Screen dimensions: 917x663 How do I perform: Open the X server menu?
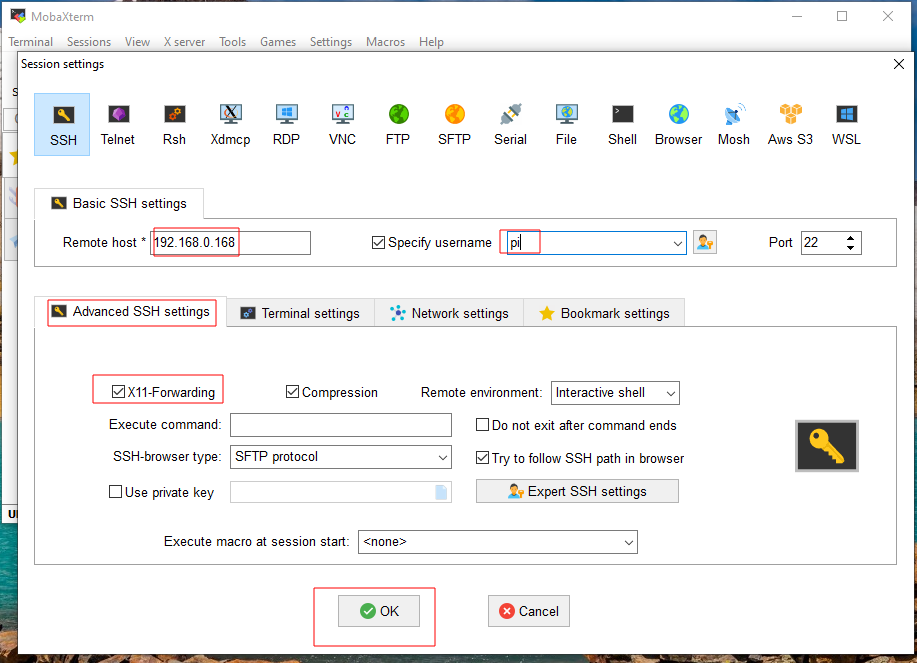tap(184, 42)
